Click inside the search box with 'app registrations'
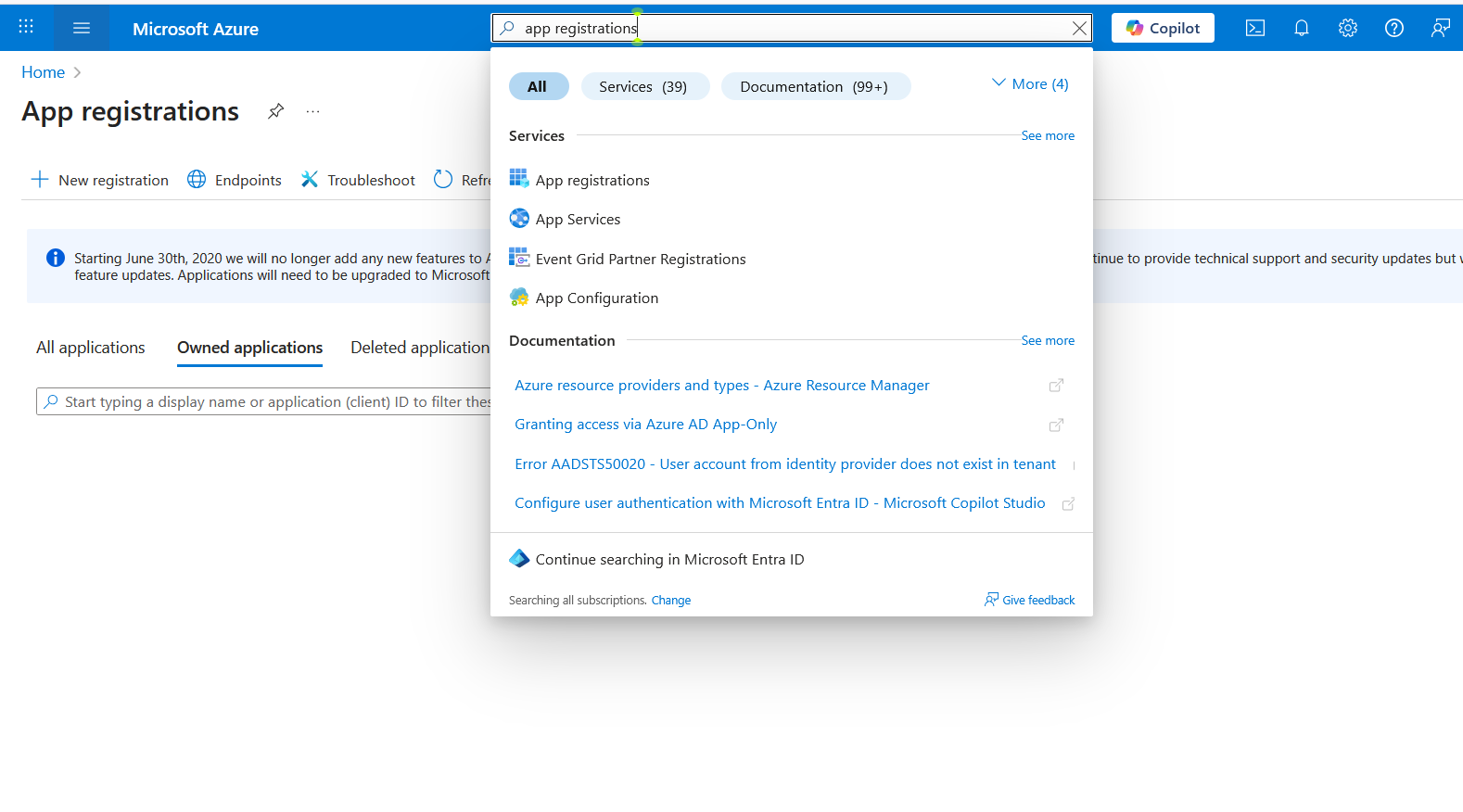The height and width of the screenshot is (812, 1463). [792, 28]
